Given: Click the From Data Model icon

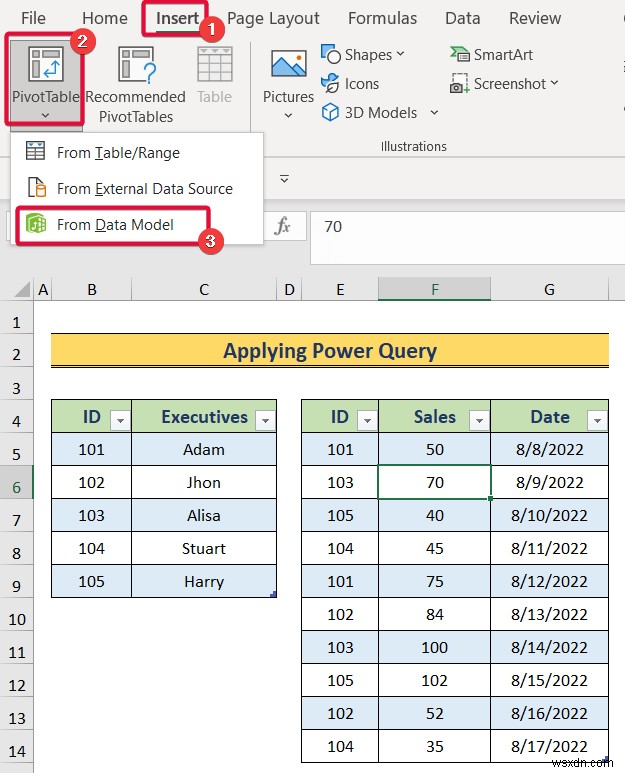Looking at the screenshot, I should [x=36, y=224].
